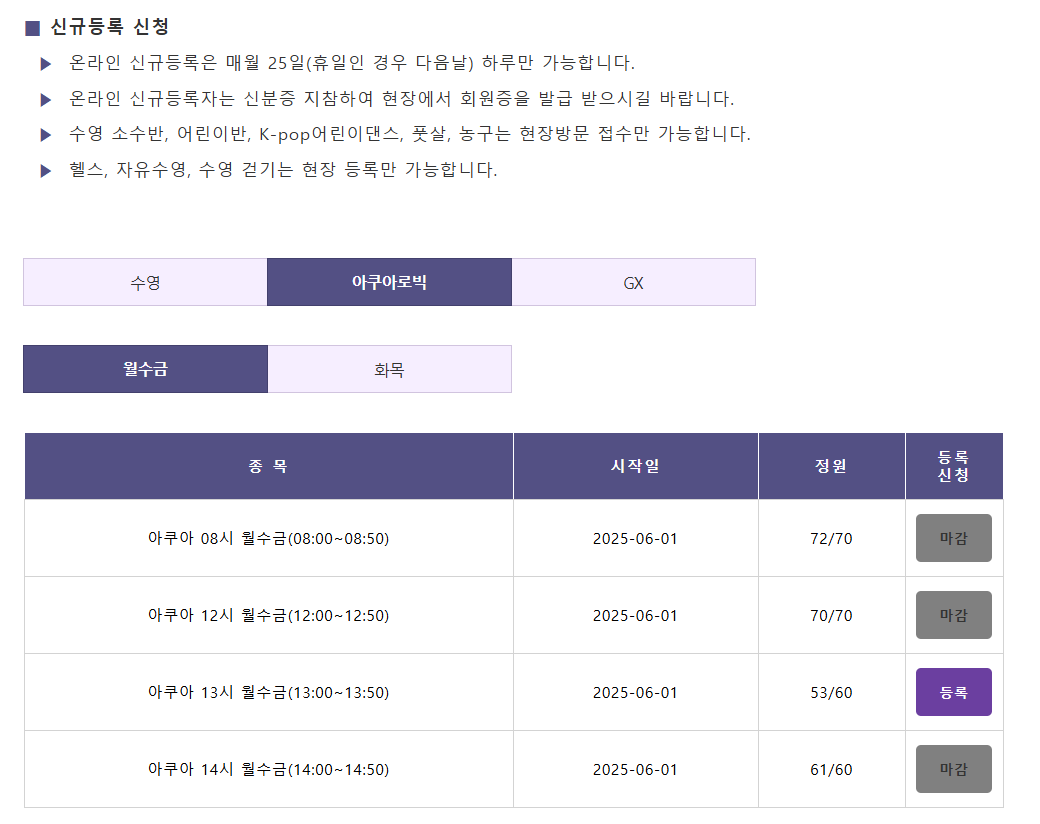Open the GX tab
The height and width of the screenshot is (824, 1040).
click(633, 283)
